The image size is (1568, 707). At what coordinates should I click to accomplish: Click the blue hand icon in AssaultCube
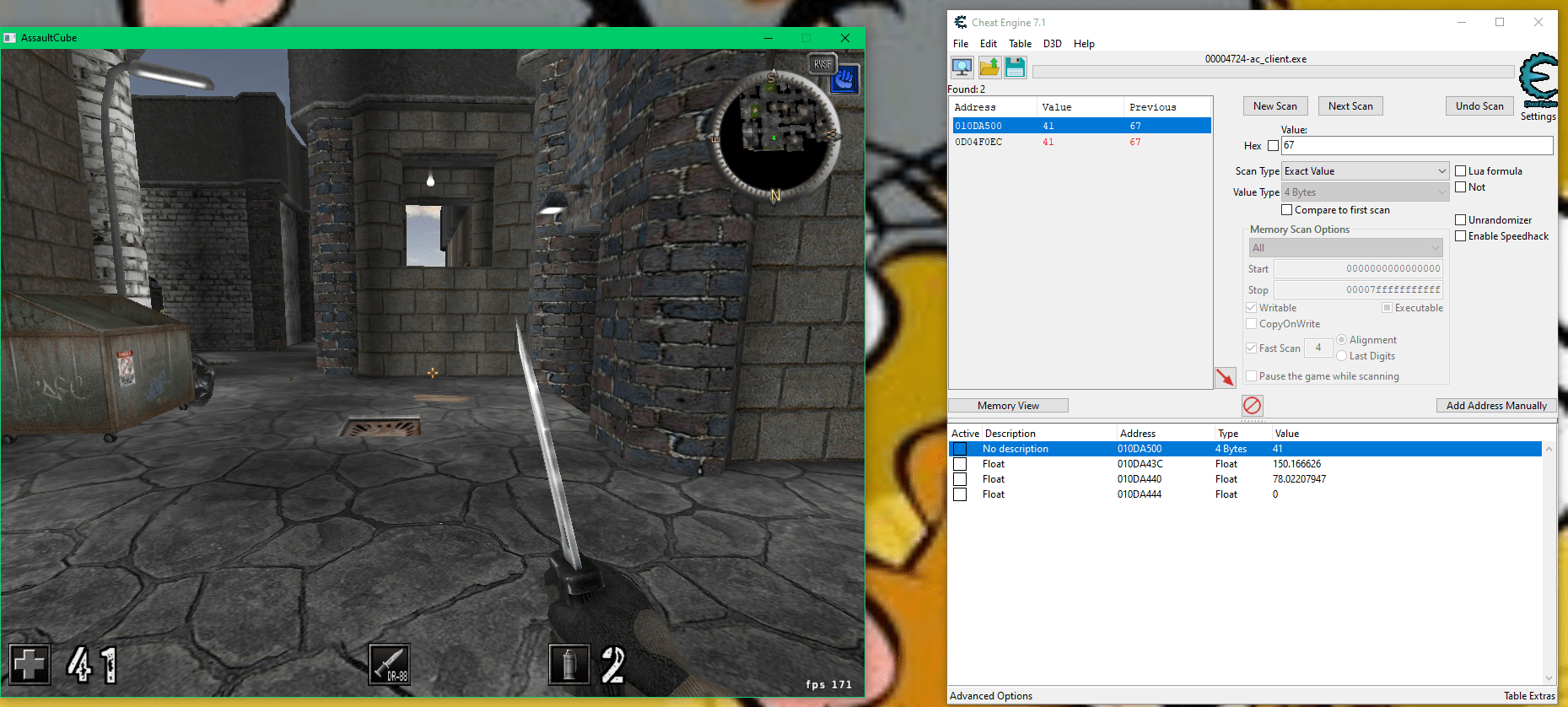[x=844, y=80]
